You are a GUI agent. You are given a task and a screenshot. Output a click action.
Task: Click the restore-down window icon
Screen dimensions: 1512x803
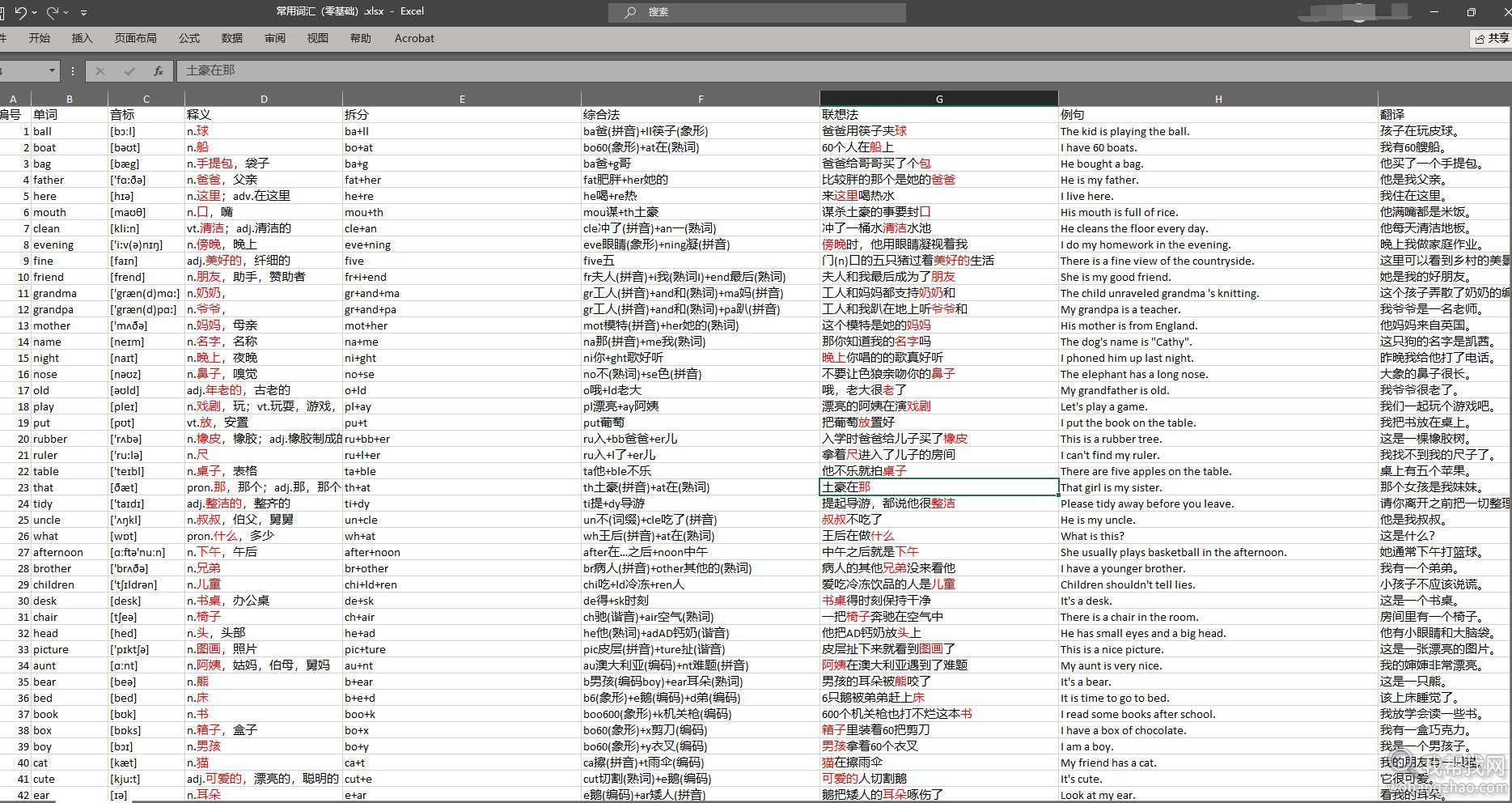pos(1471,12)
